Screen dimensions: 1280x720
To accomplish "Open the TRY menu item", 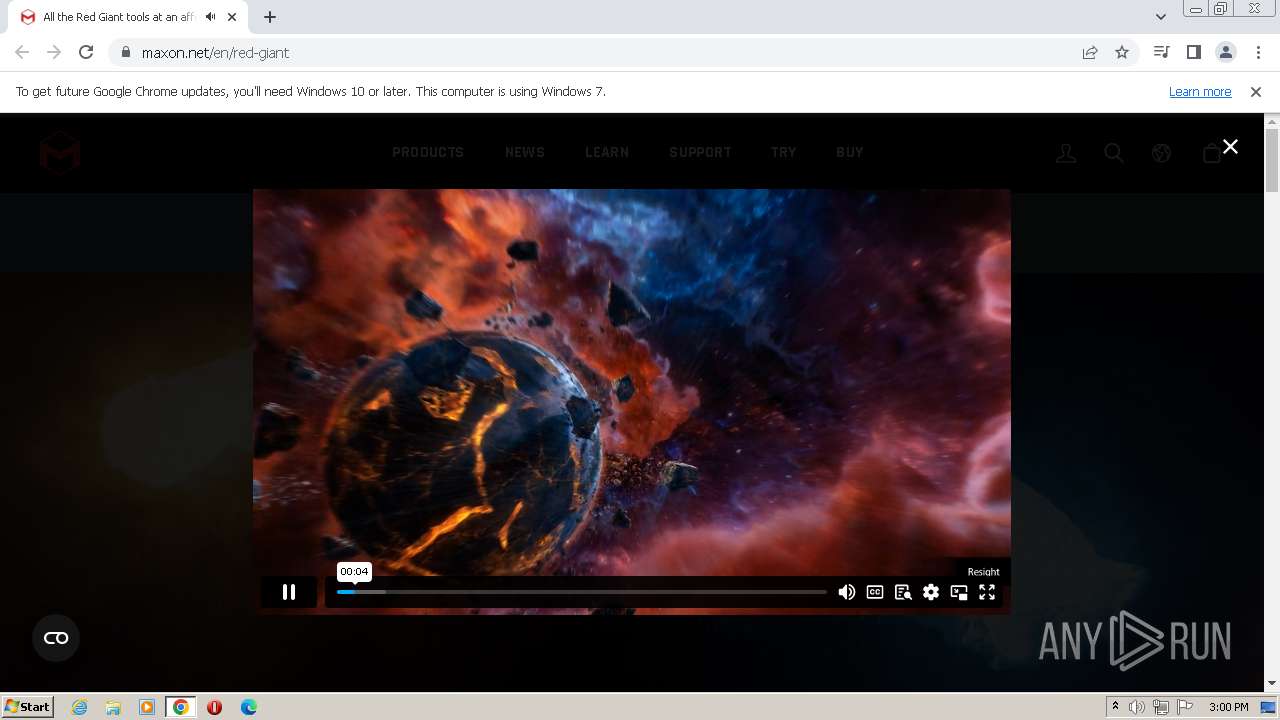I will point(784,152).
